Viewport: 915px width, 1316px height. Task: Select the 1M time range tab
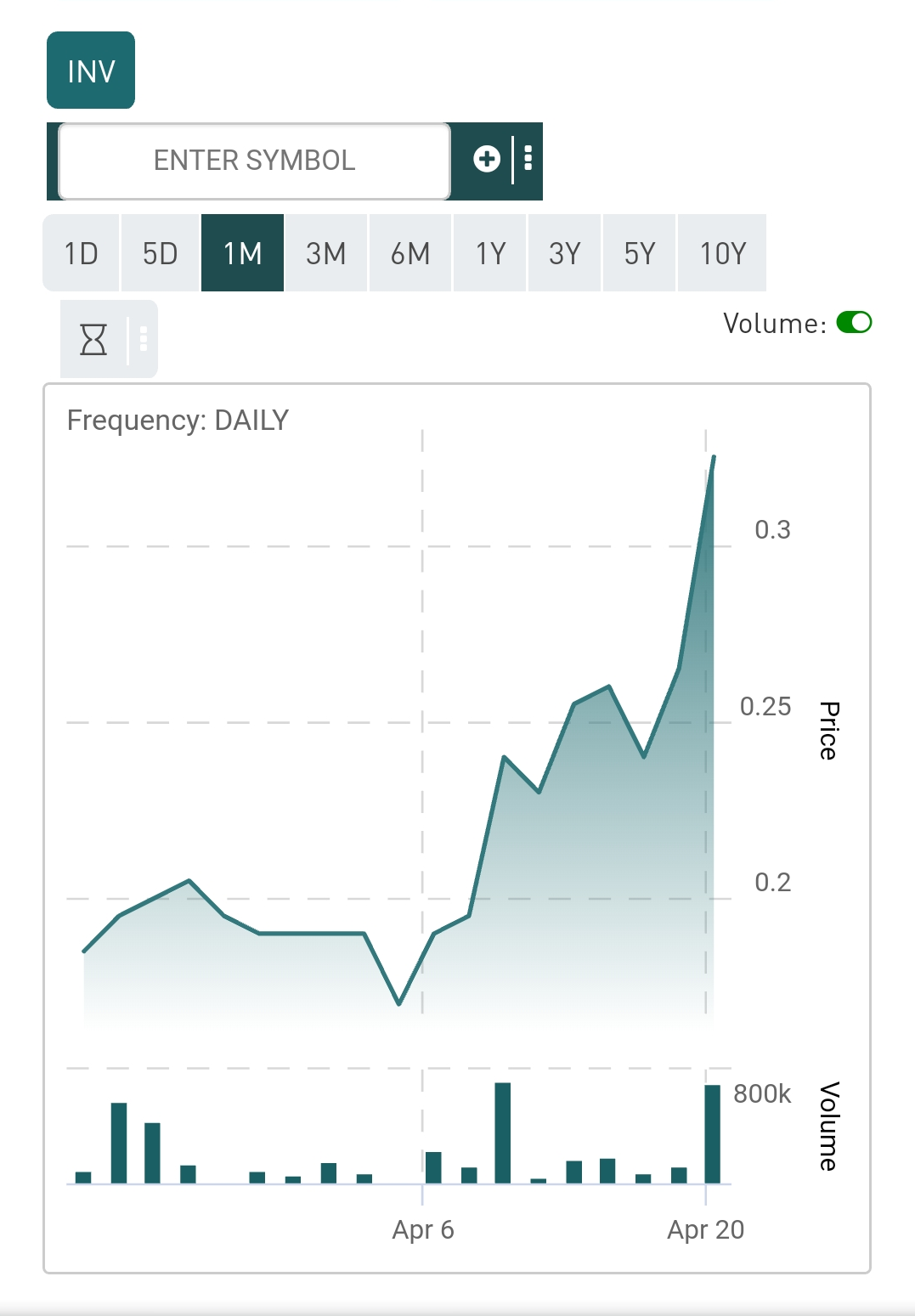(x=242, y=253)
